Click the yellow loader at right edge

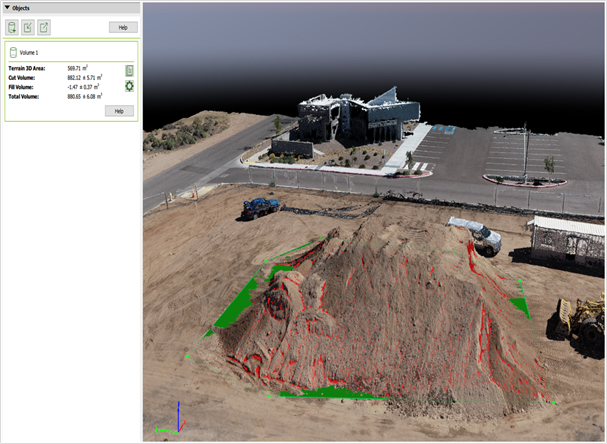580,322
